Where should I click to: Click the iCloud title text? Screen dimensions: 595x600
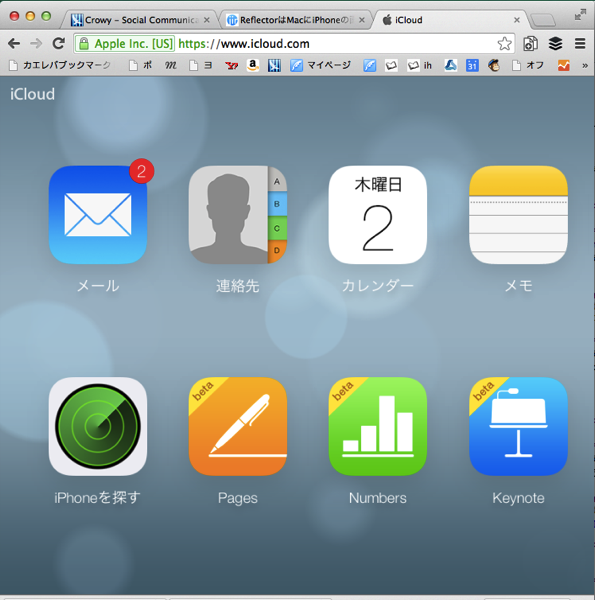click(33, 94)
